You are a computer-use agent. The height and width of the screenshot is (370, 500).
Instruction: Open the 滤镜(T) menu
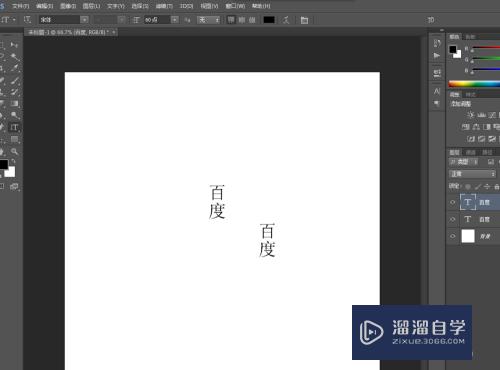(164, 6)
